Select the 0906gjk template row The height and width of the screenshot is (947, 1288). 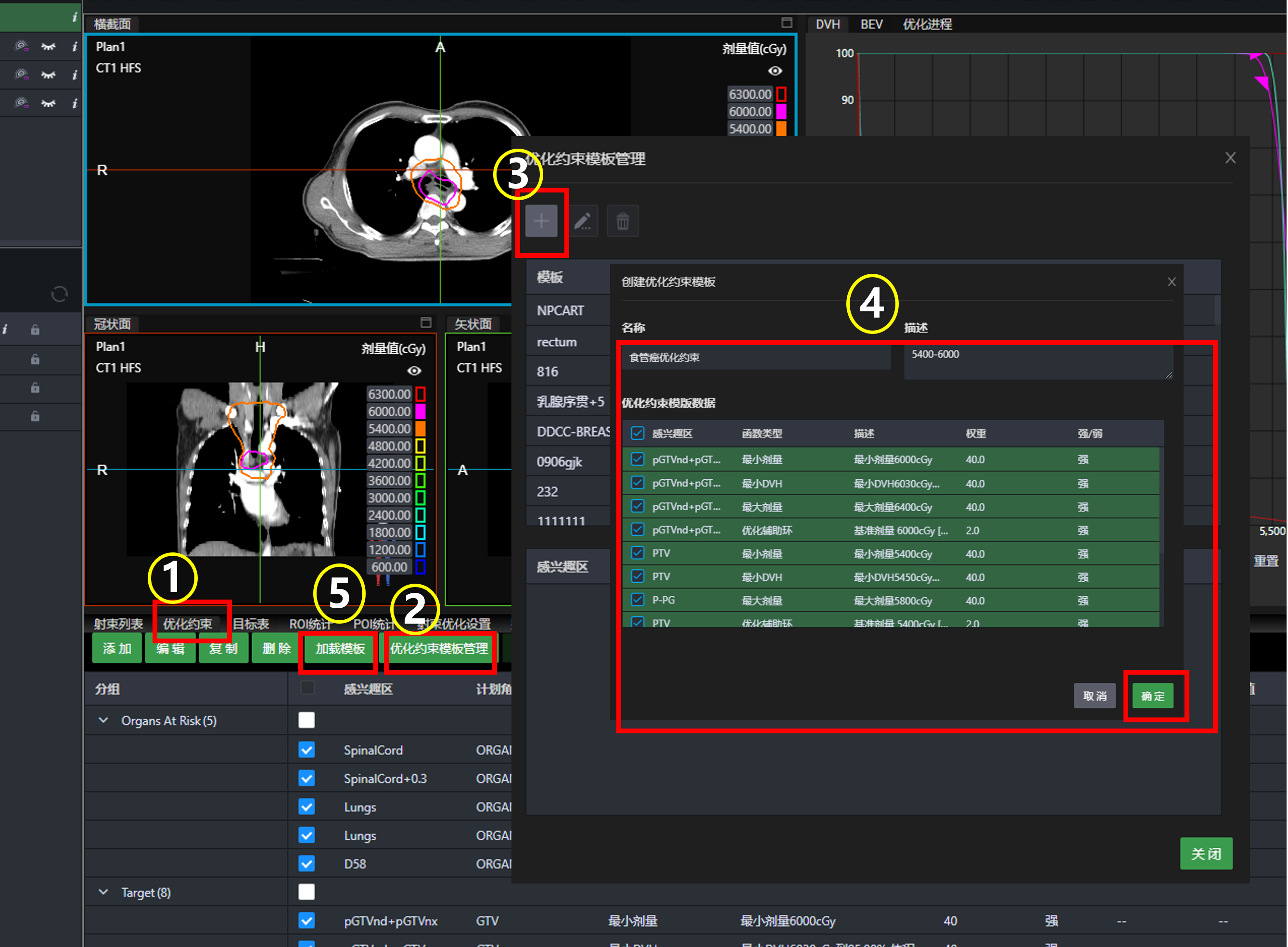(568, 461)
